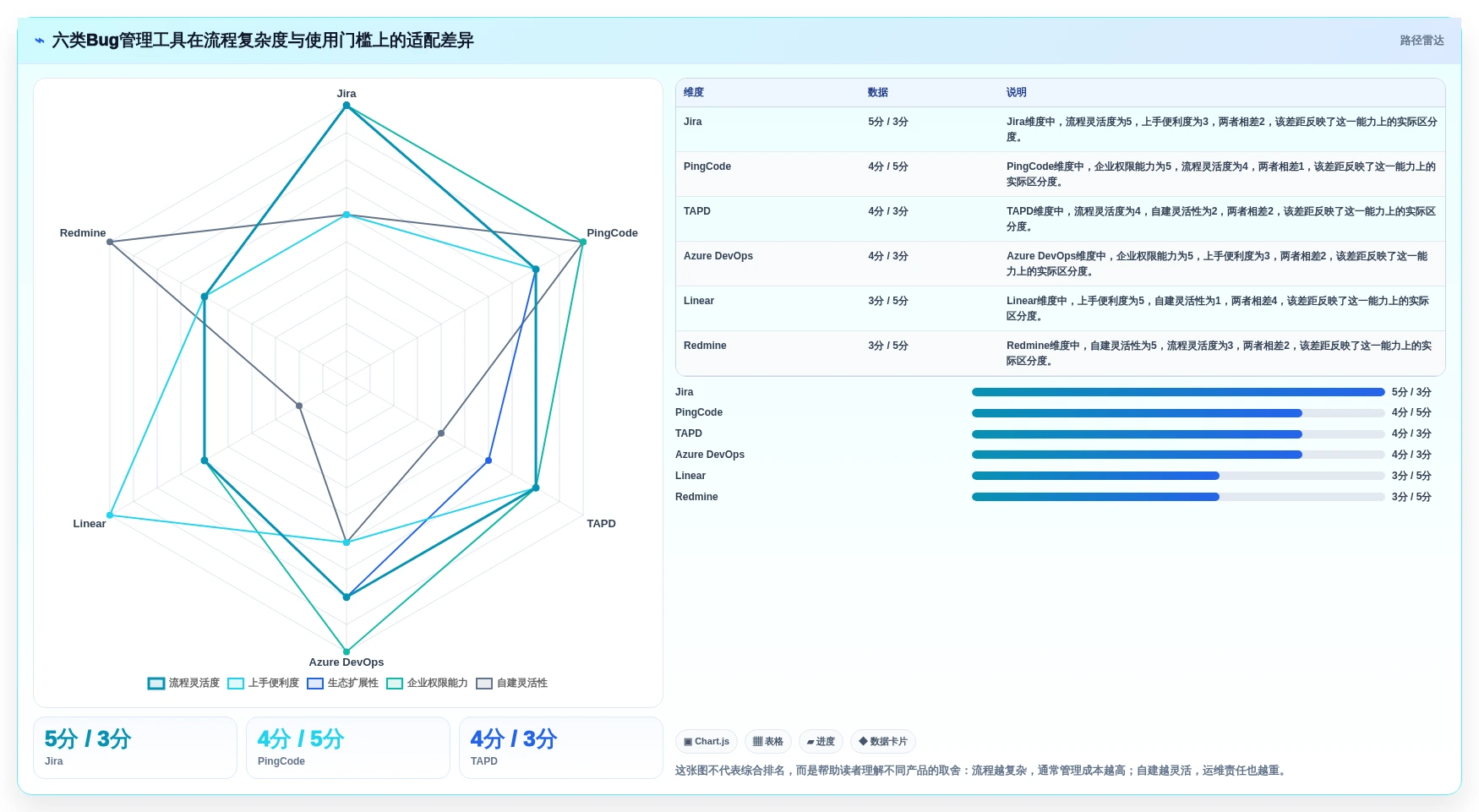Toggle the 生态扩展性 legend swatch
Viewport: 1479px width, 812px height.
click(315, 684)
